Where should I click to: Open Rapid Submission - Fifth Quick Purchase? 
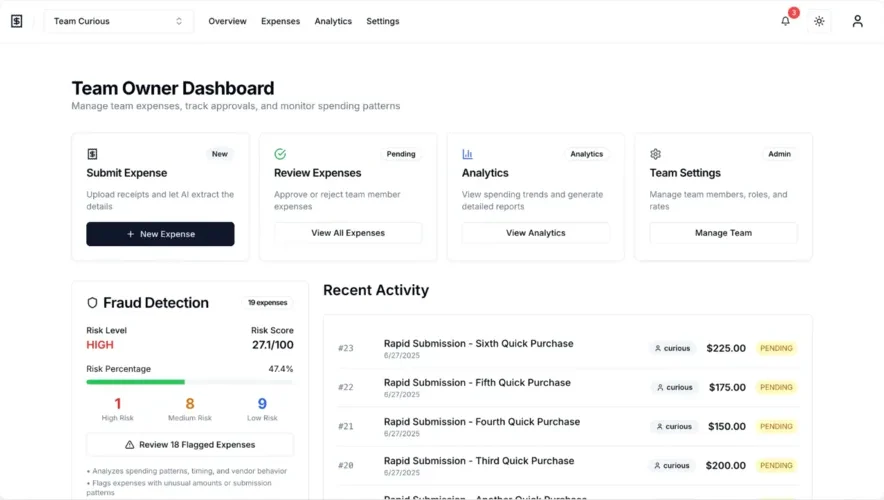pyautogui.click(x=477, y=383)
